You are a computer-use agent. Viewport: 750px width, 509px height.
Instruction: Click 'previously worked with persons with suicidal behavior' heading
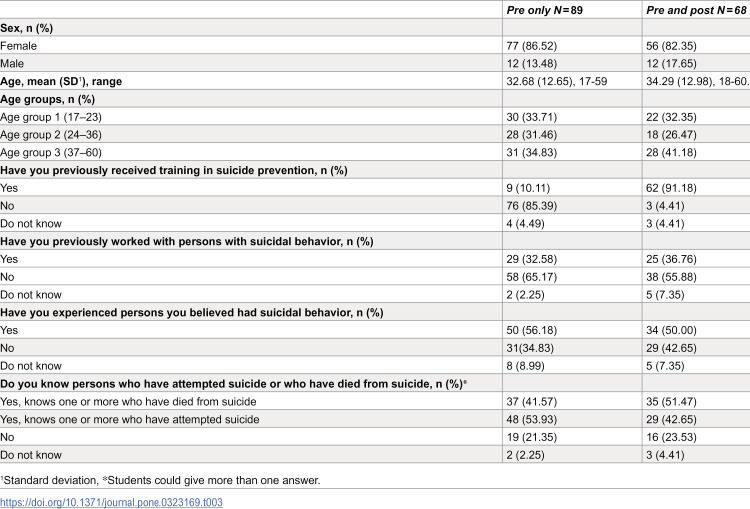[x=187, y=242]
